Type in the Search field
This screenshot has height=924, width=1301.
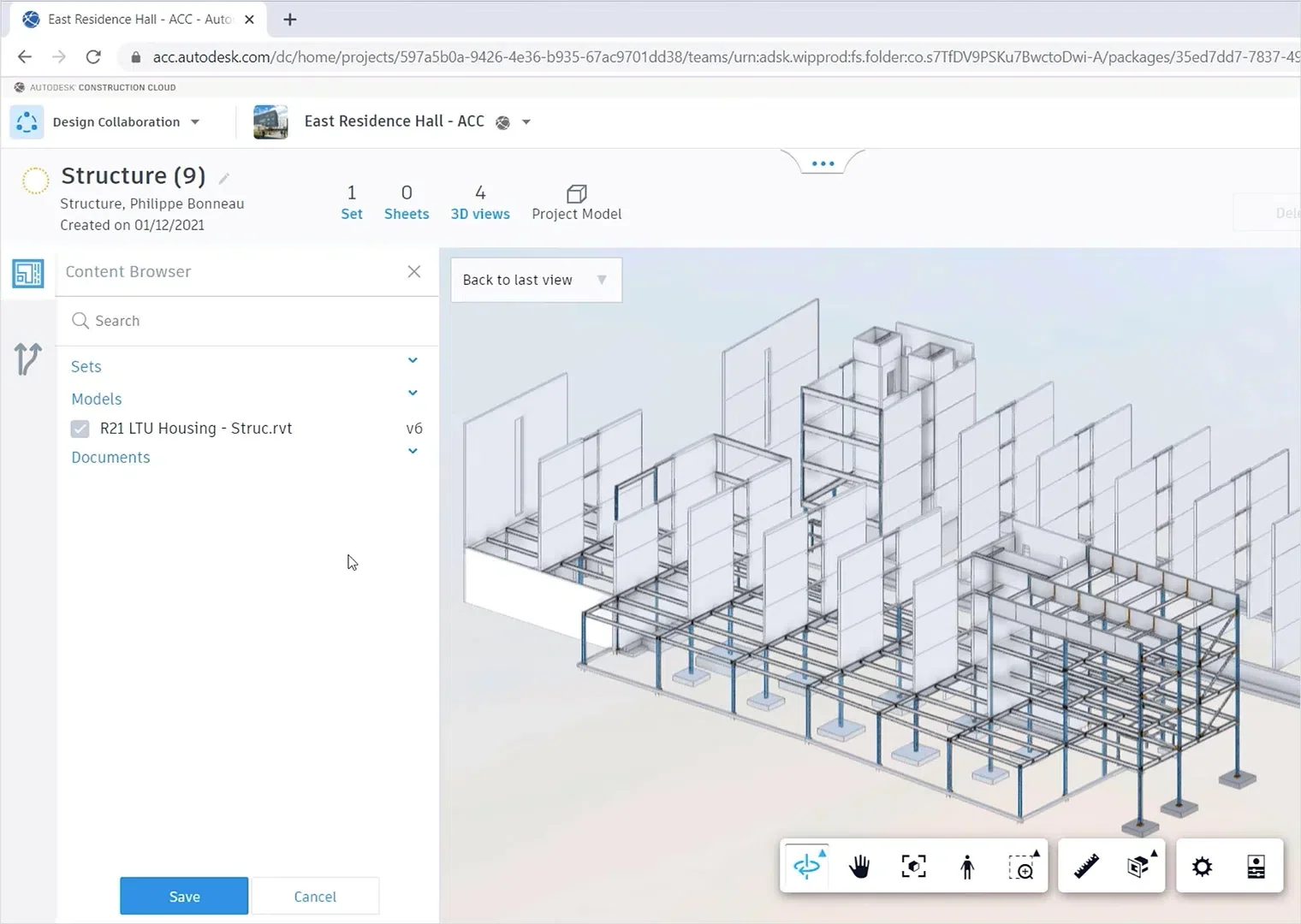[x=214, y=321]
